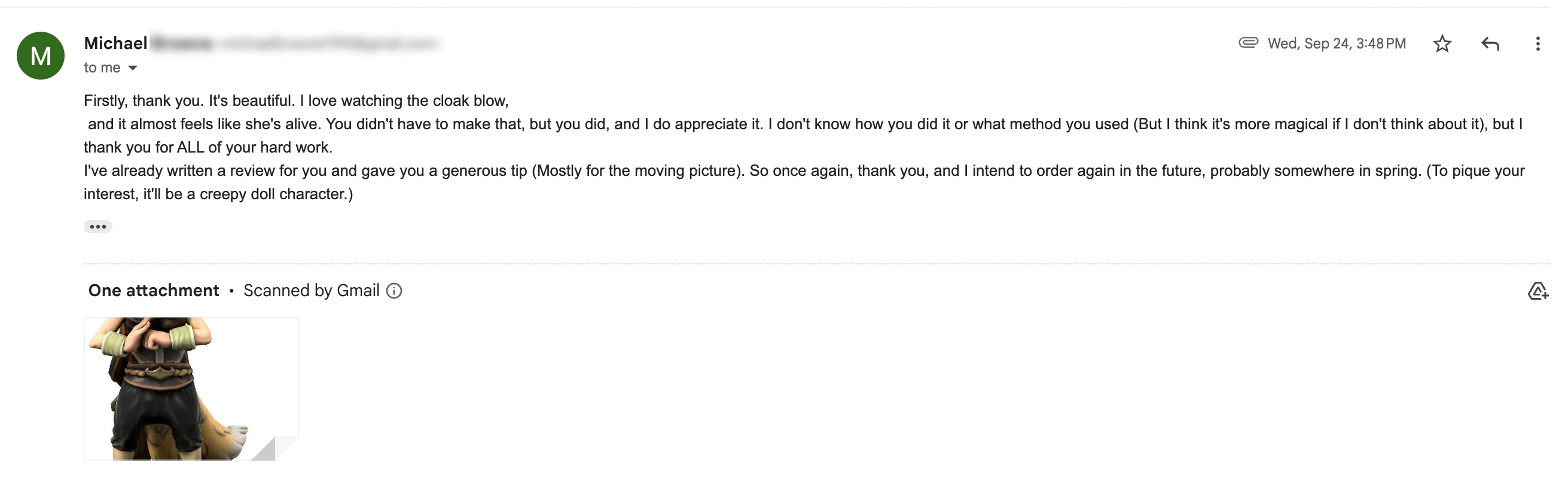Click the Scanned by Gmail info icon
Screen dimensions: 1568x481
coord(394,291)
